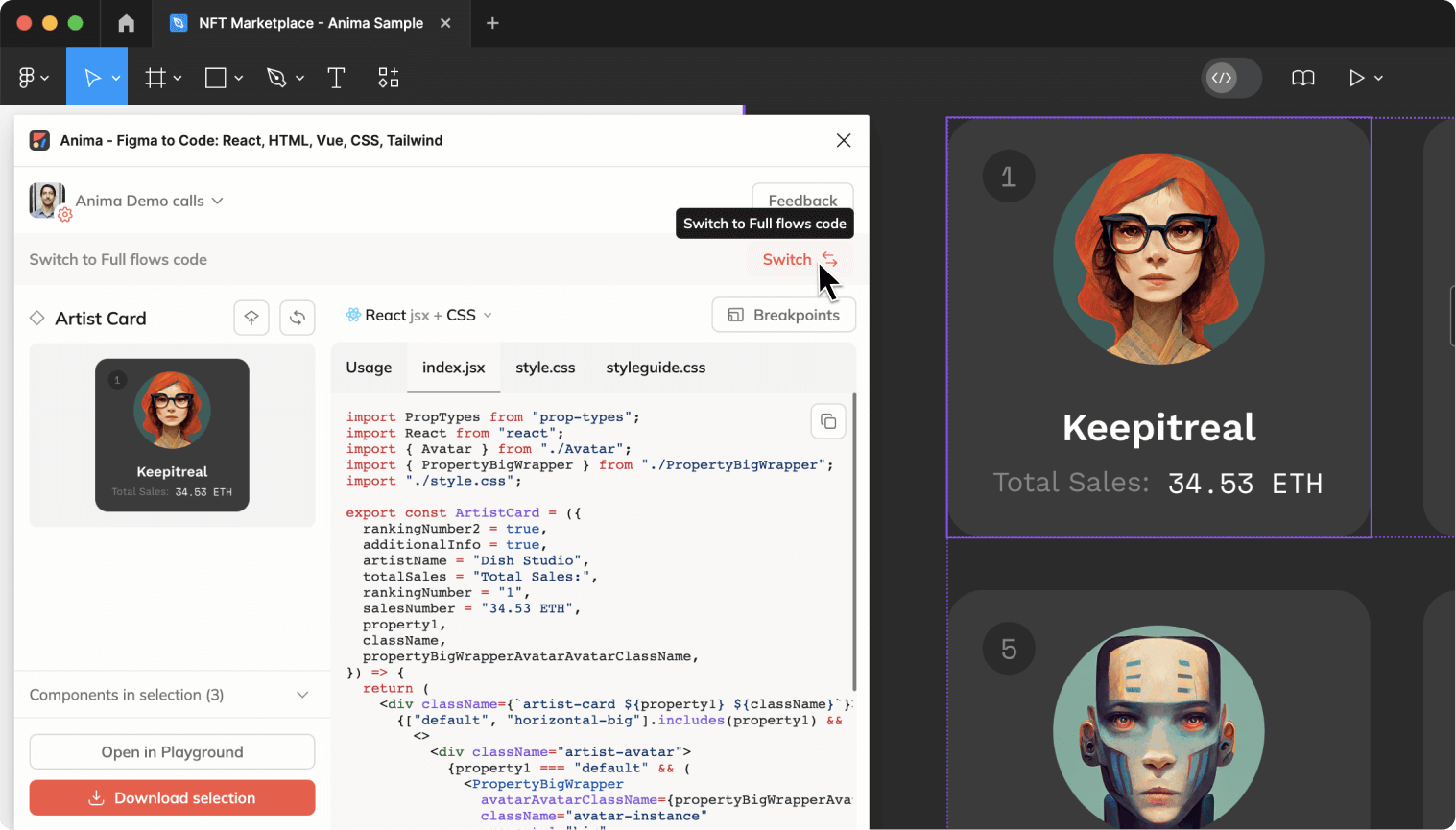Close the NFT Marketplace tab
The width and height of the screenshot is (1456, 830).
click(445, 23)
